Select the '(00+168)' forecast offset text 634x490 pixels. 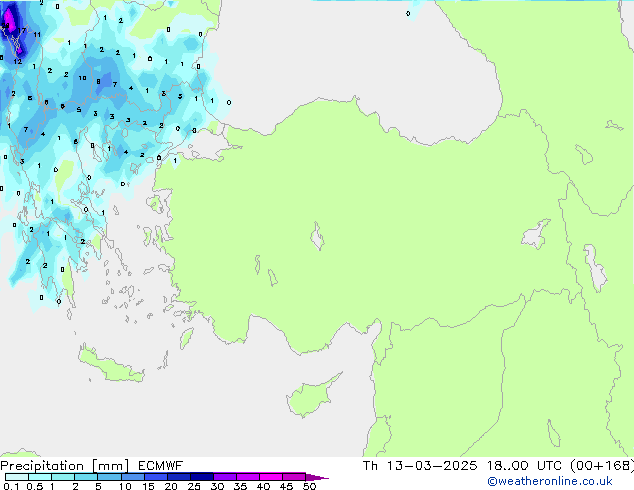[602, 466]
